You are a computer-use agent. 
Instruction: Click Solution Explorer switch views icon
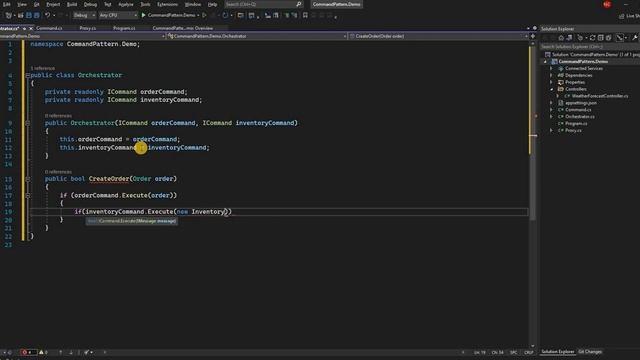coord(569,38)
